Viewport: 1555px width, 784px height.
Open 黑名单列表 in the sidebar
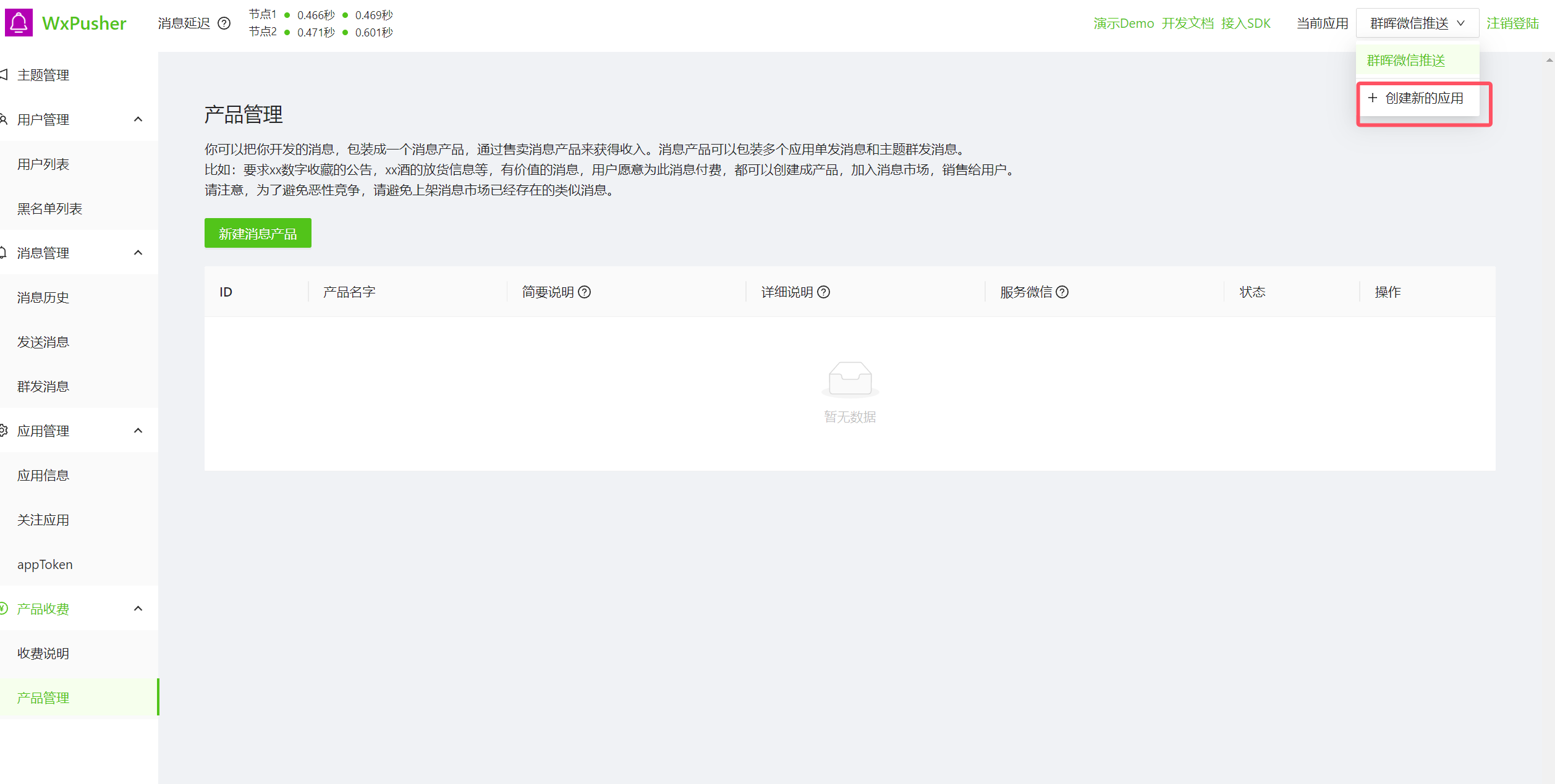click(x=79, y=208)
